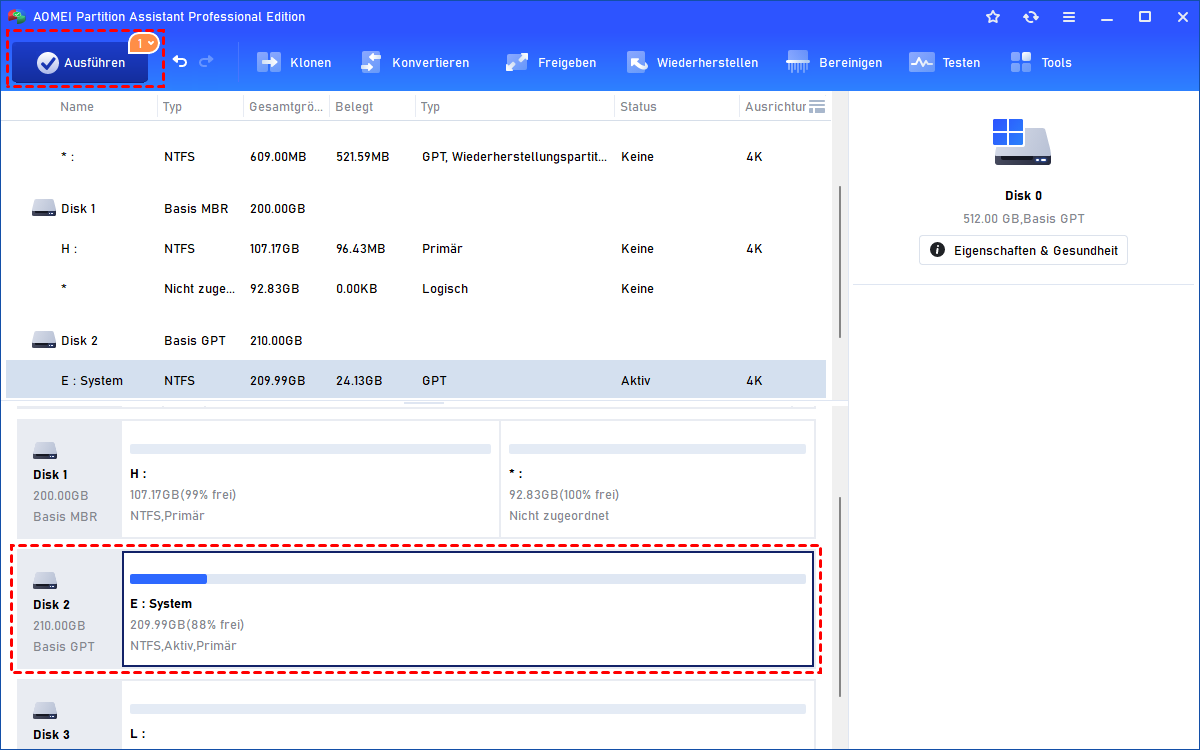Select the unallocated 92.83GB list row
This screenshot has height=750, width=1200.
pyautogui.click(x=416, y=289)
